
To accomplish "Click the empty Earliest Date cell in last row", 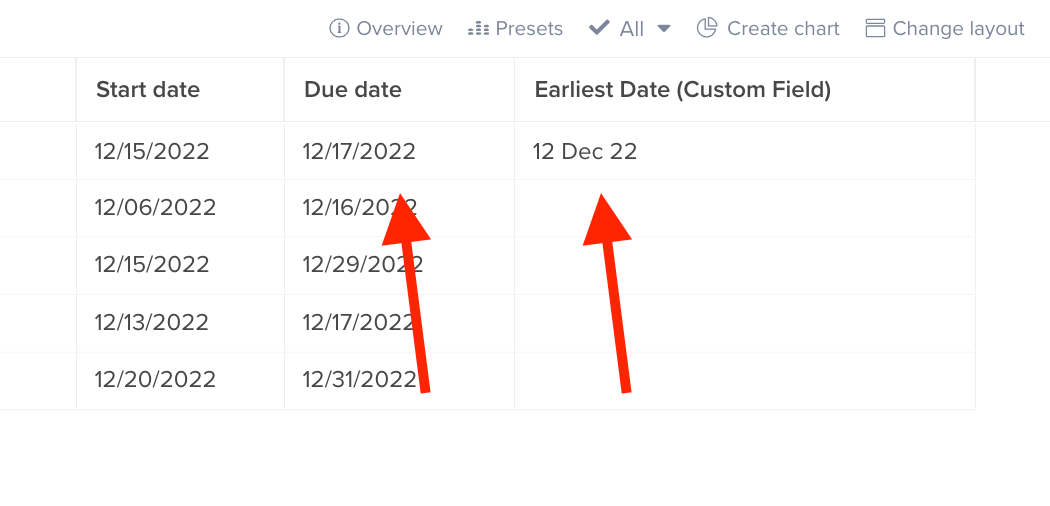I will (x=744, y=380).
